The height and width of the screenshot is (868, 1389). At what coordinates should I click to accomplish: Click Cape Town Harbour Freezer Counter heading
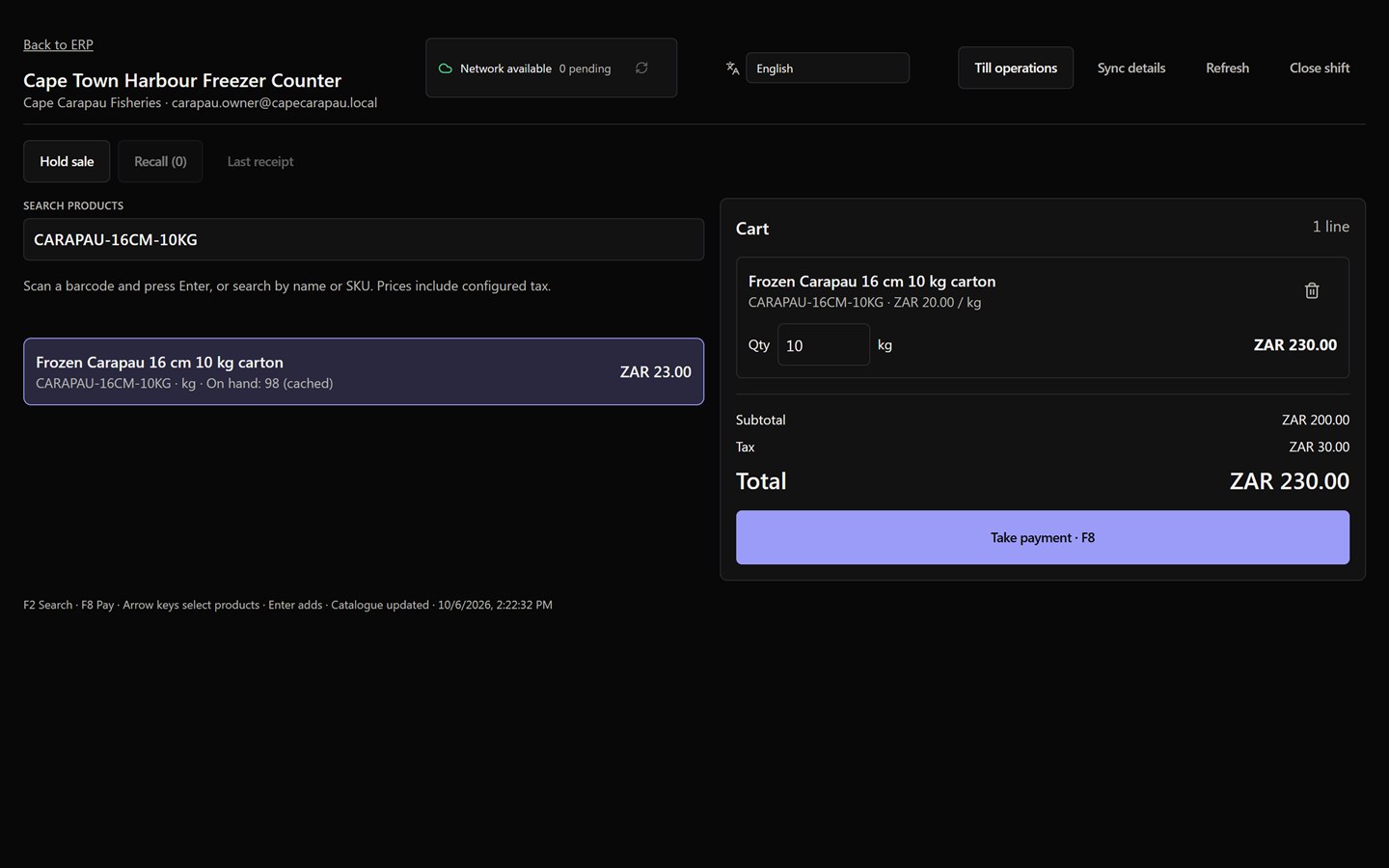click(x=182, y=81)
